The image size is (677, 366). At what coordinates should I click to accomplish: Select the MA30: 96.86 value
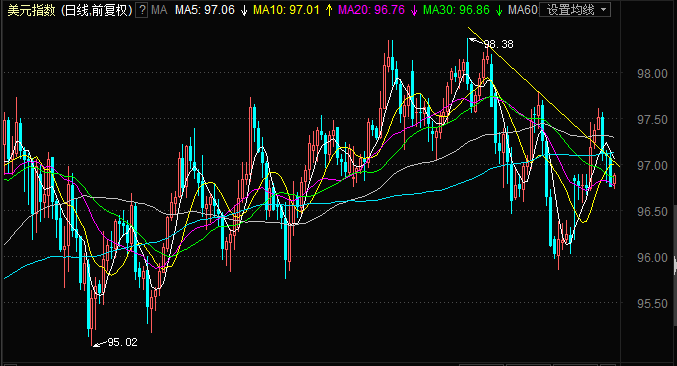pyautogui.click(x=456, y=10)
